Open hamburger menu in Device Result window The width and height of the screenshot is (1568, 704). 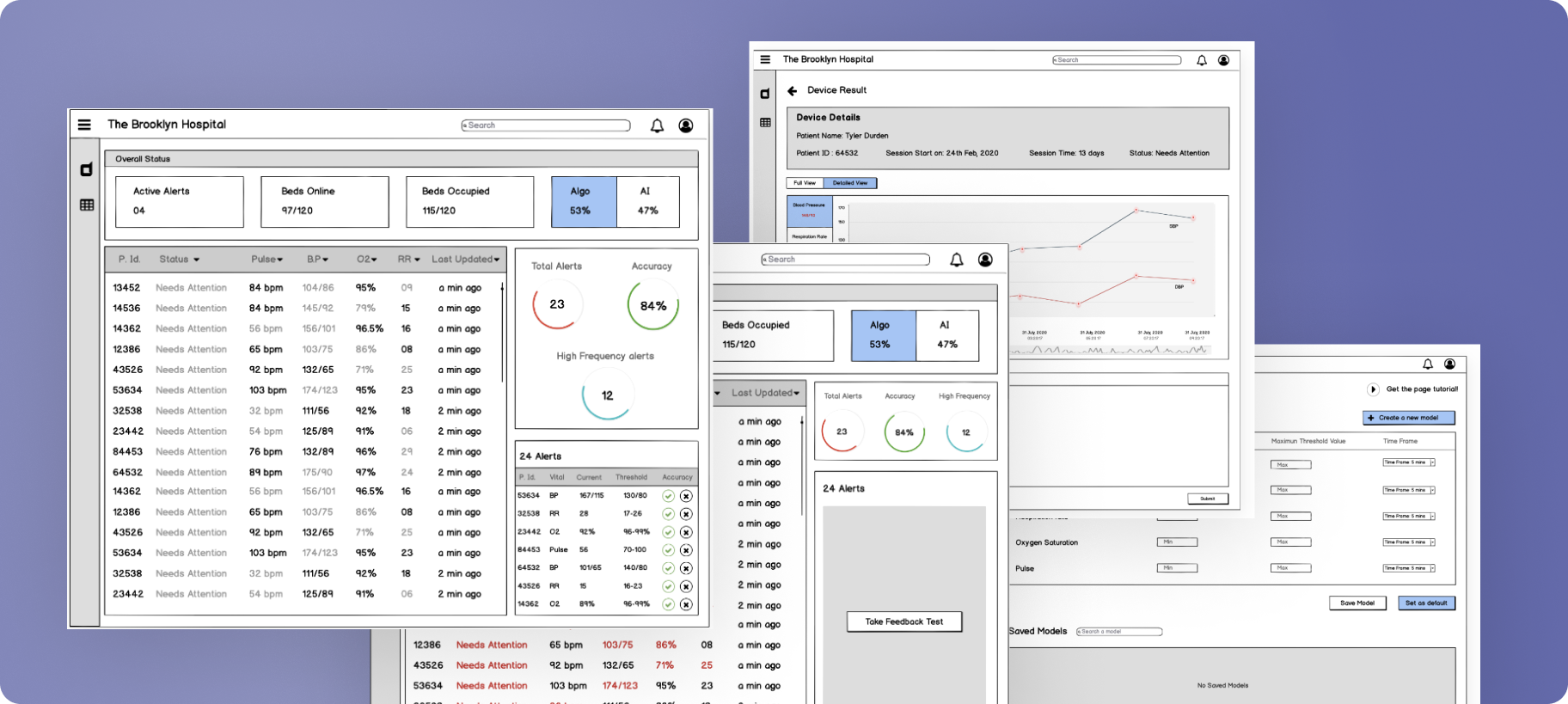pos(765,59)
